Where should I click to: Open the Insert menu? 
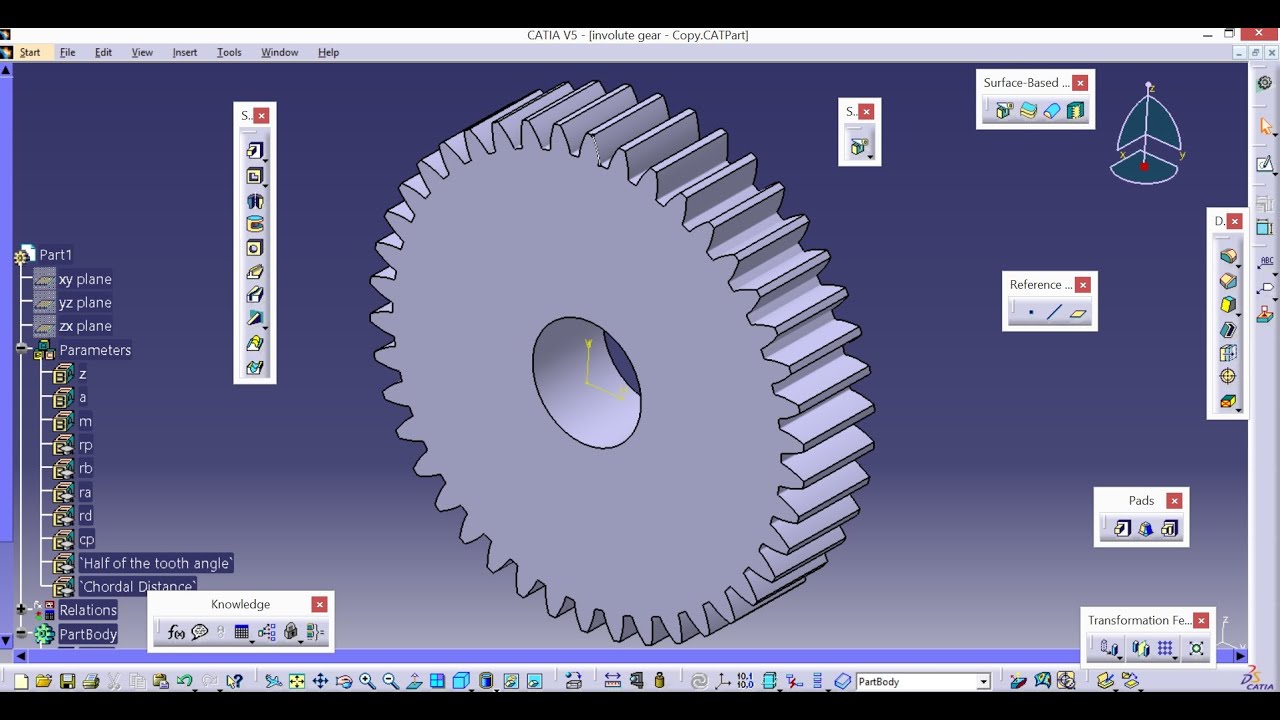[185, 52]
